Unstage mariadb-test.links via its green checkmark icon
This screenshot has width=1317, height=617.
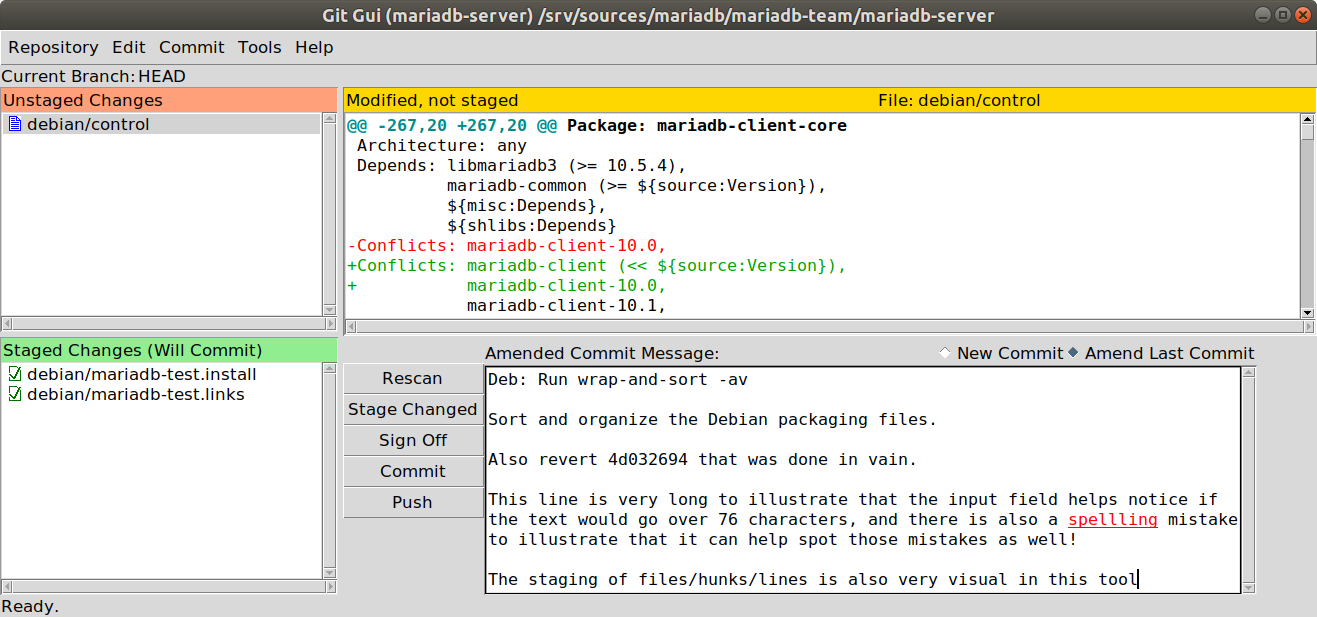point(13,394)
